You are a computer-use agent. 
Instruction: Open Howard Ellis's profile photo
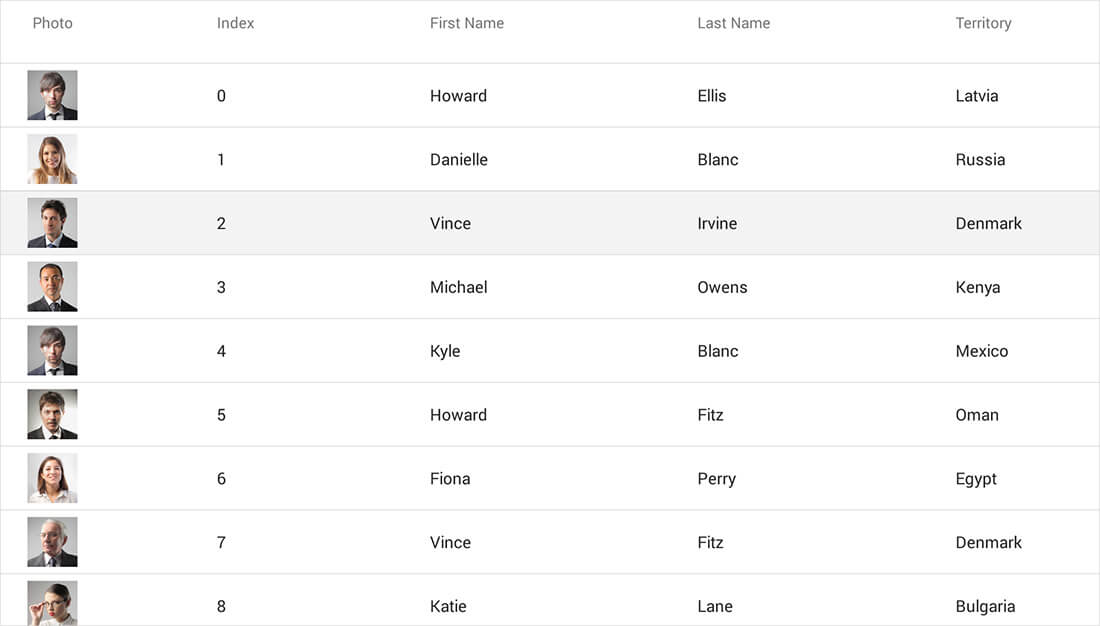pyautogui.click(x=53, y=95)
